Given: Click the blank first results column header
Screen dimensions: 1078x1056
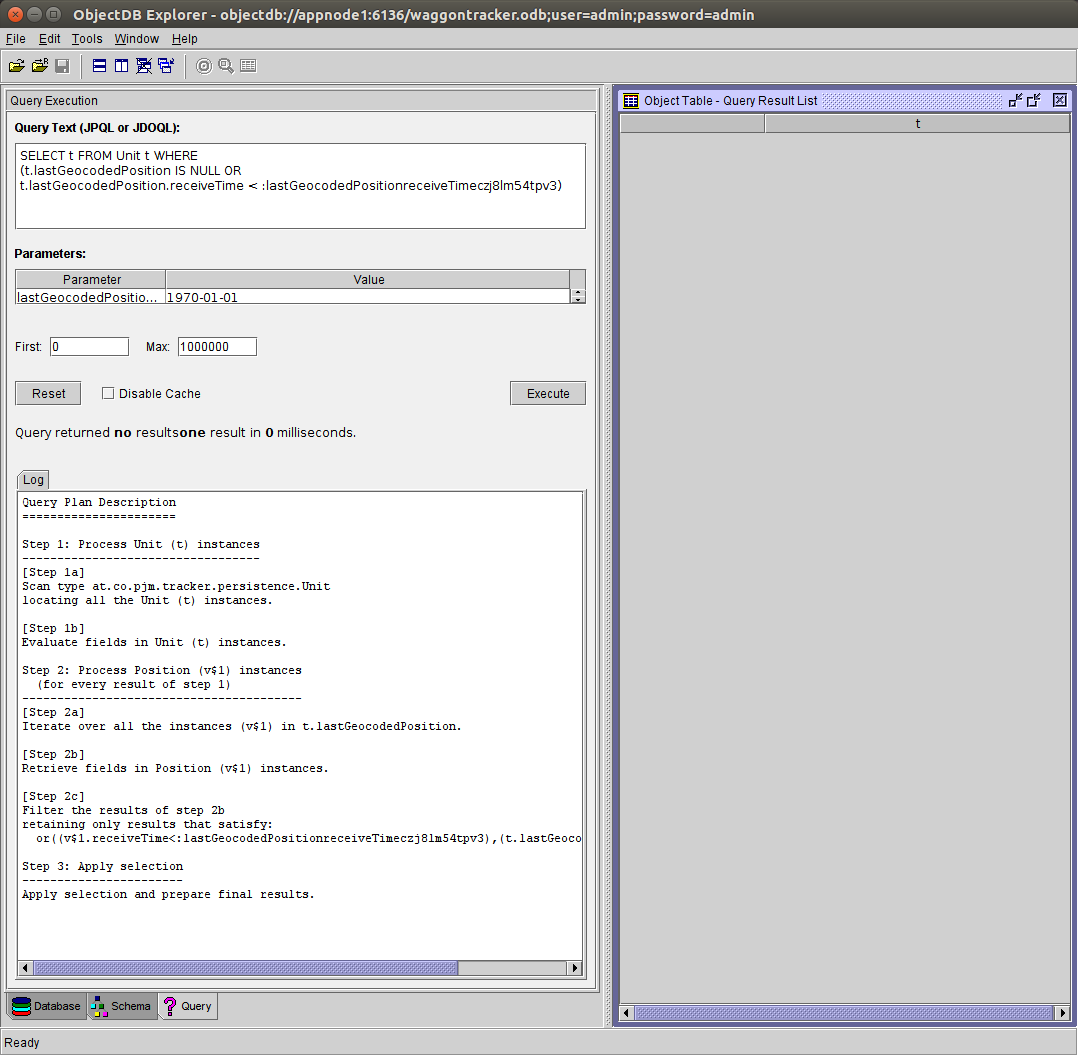Looking at the screenshot, I should tap(692, 124).
